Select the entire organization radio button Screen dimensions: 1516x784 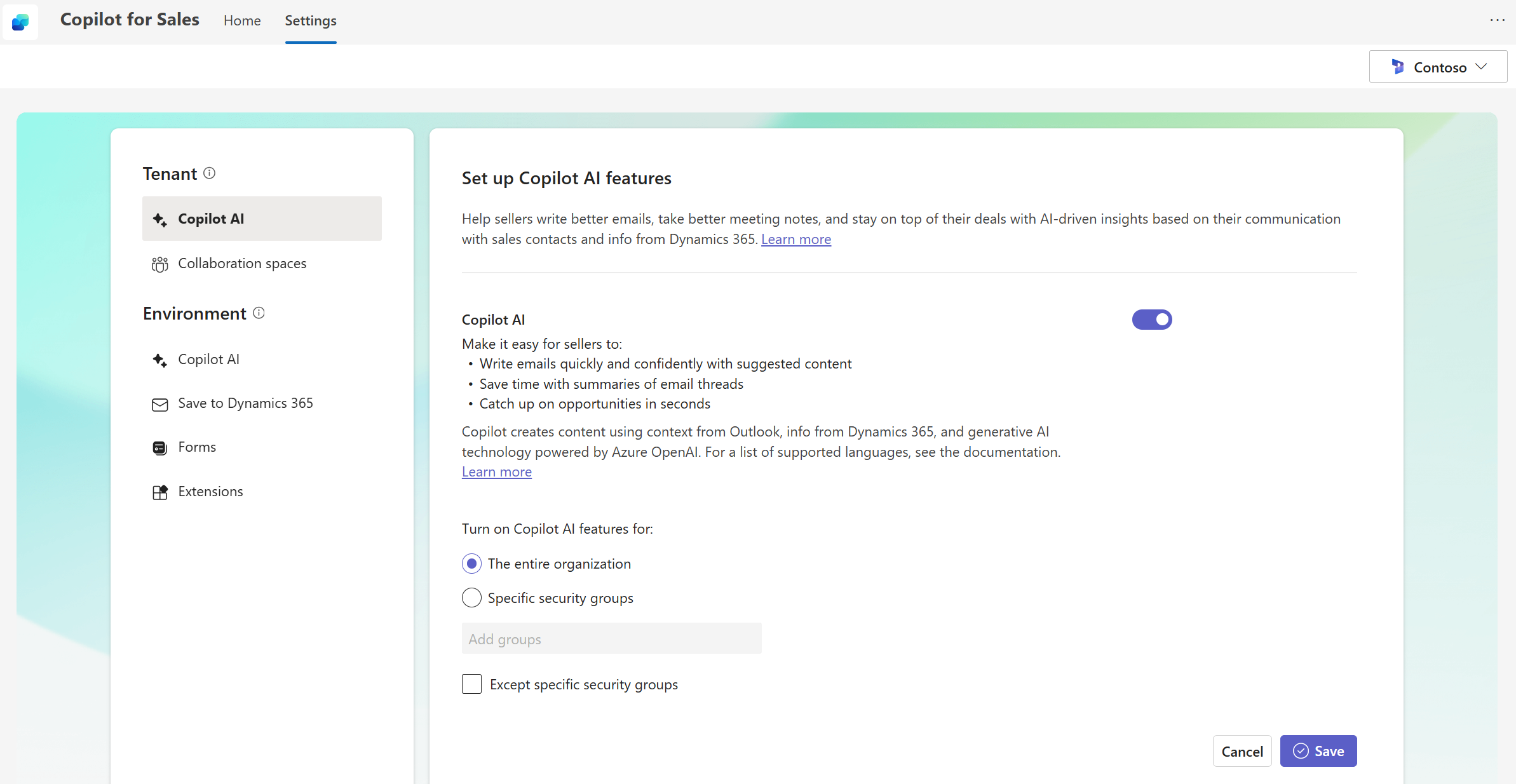pyautogui.click(x=471, y=564)
